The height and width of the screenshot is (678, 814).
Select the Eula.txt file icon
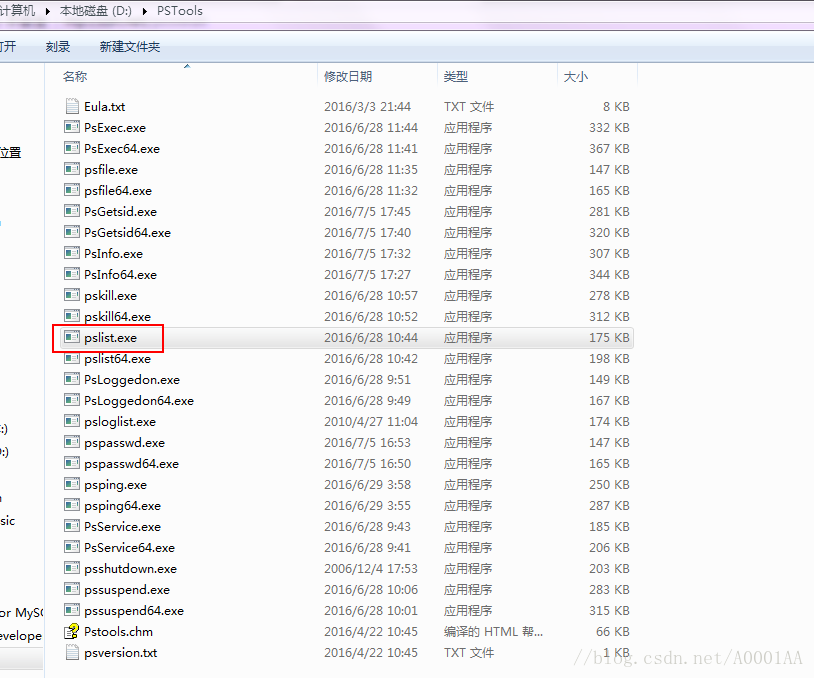point(72,106)
